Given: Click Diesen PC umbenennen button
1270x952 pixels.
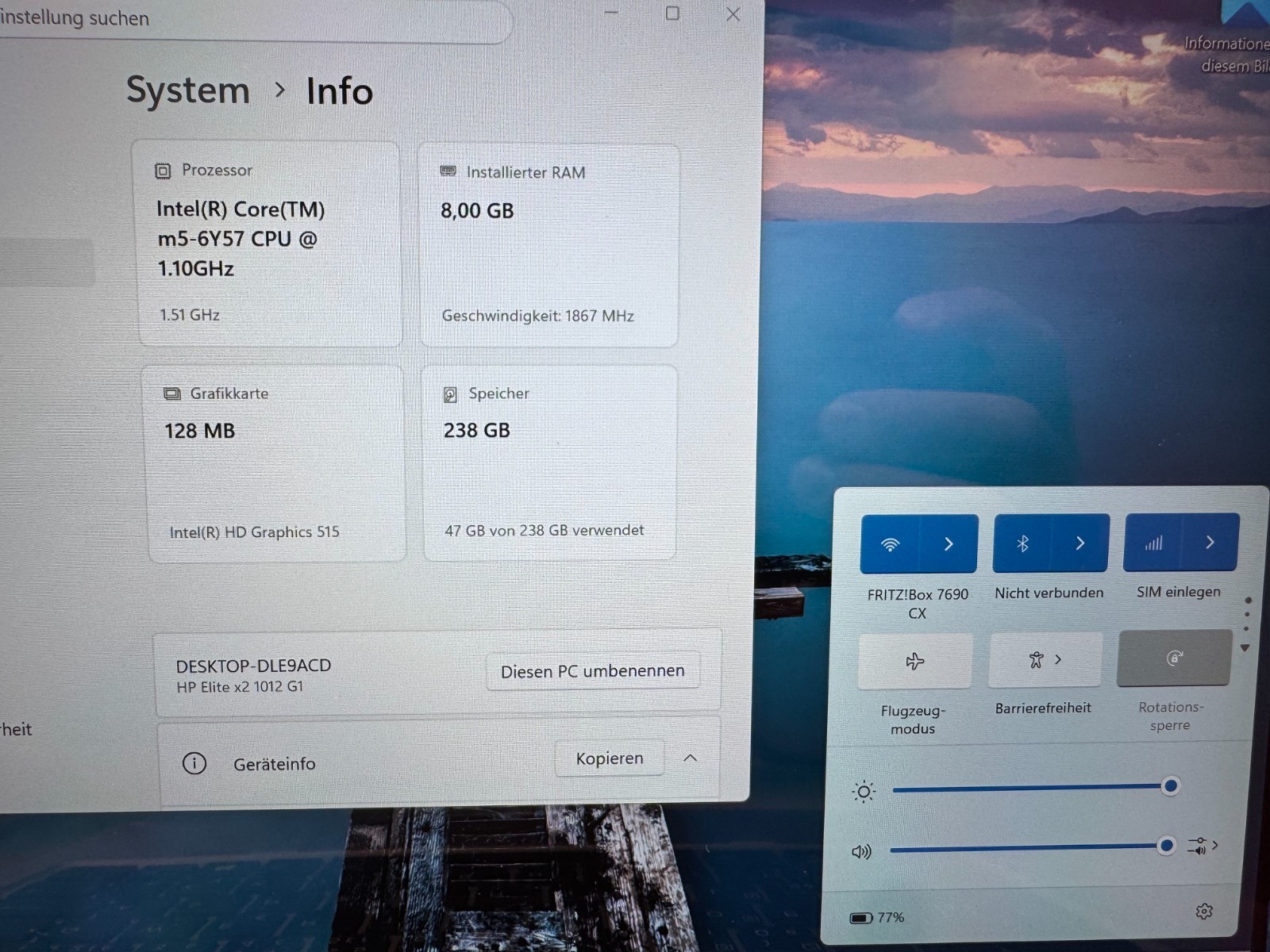Looking at the screenshot, I should pos(592,671).
